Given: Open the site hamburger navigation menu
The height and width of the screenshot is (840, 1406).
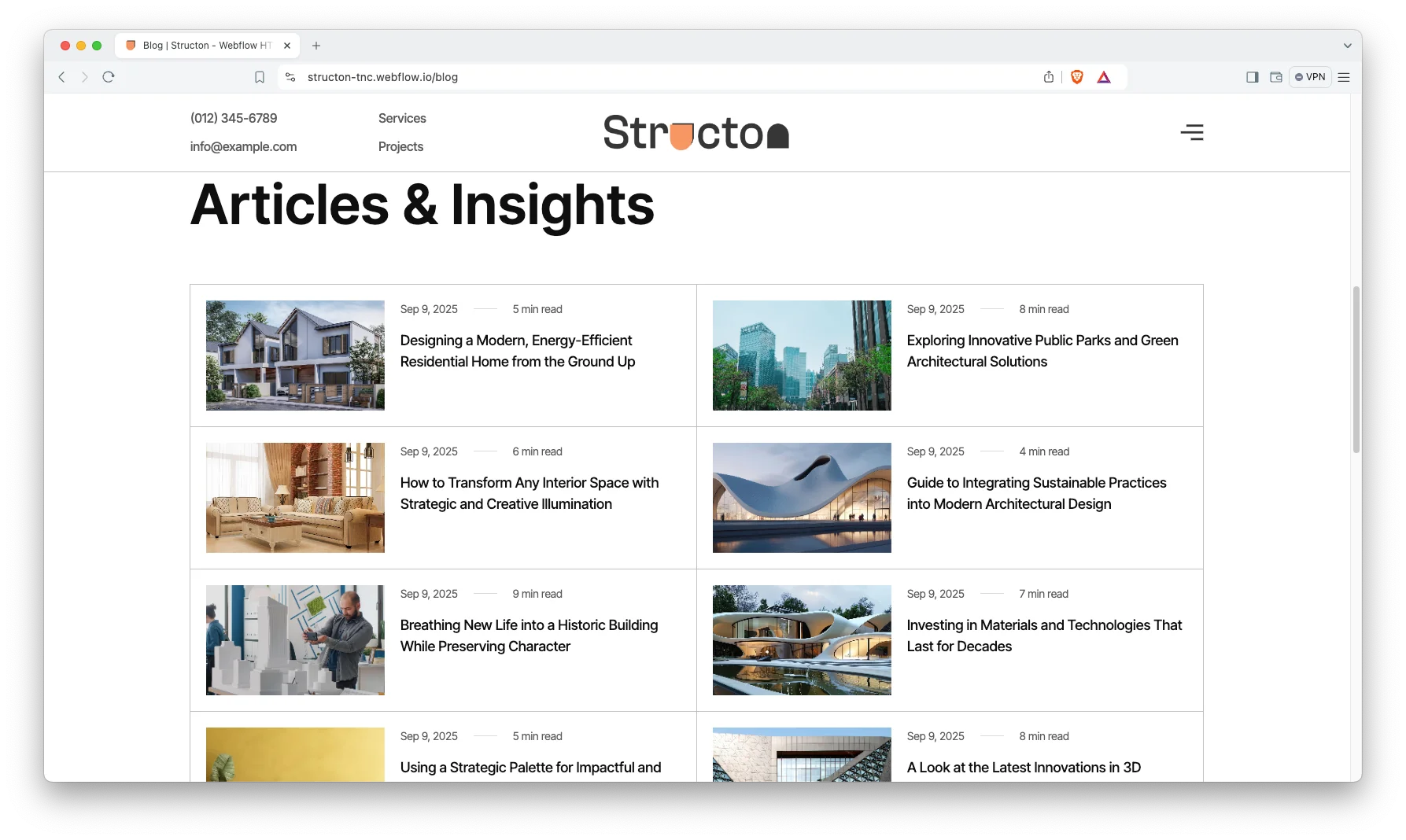Looking at the screenshot, I should (x=1191, y=132).
